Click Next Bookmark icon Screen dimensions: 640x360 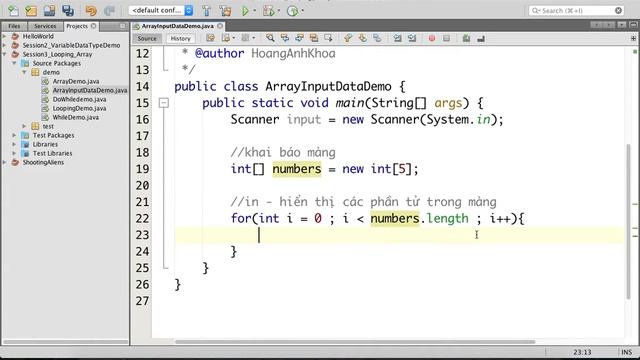coord(362,38)
